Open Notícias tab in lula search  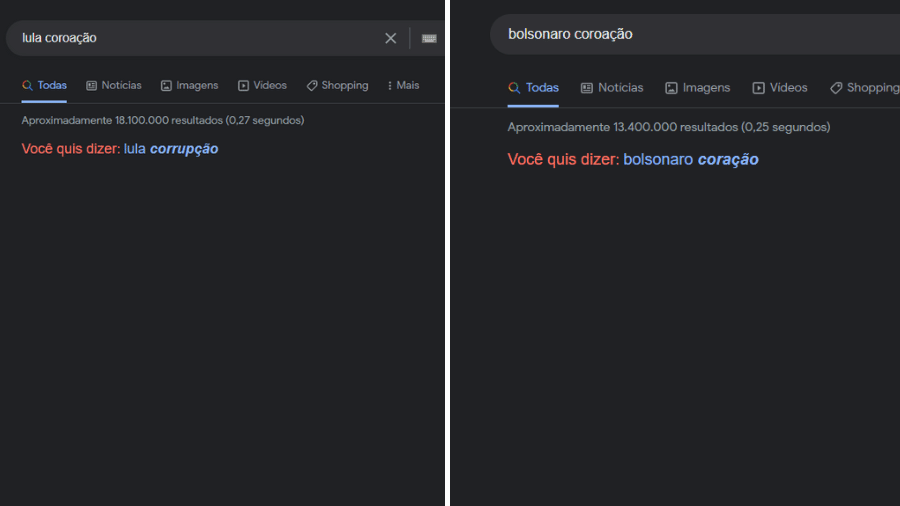pos(114,85)
